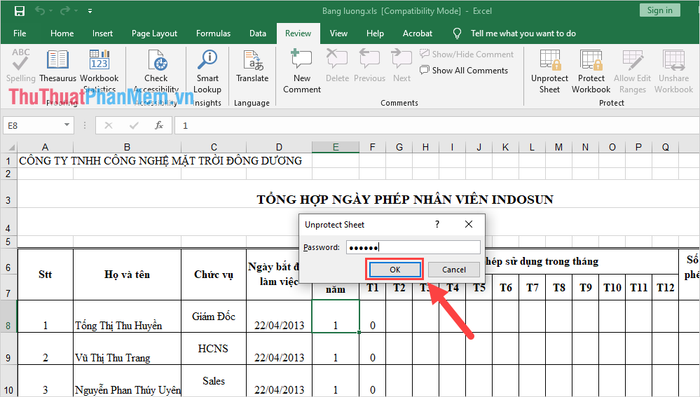Open Customize Quick Access Toolbar dropdown
This screenshot has height=397, width=700.
click(90, 11)
